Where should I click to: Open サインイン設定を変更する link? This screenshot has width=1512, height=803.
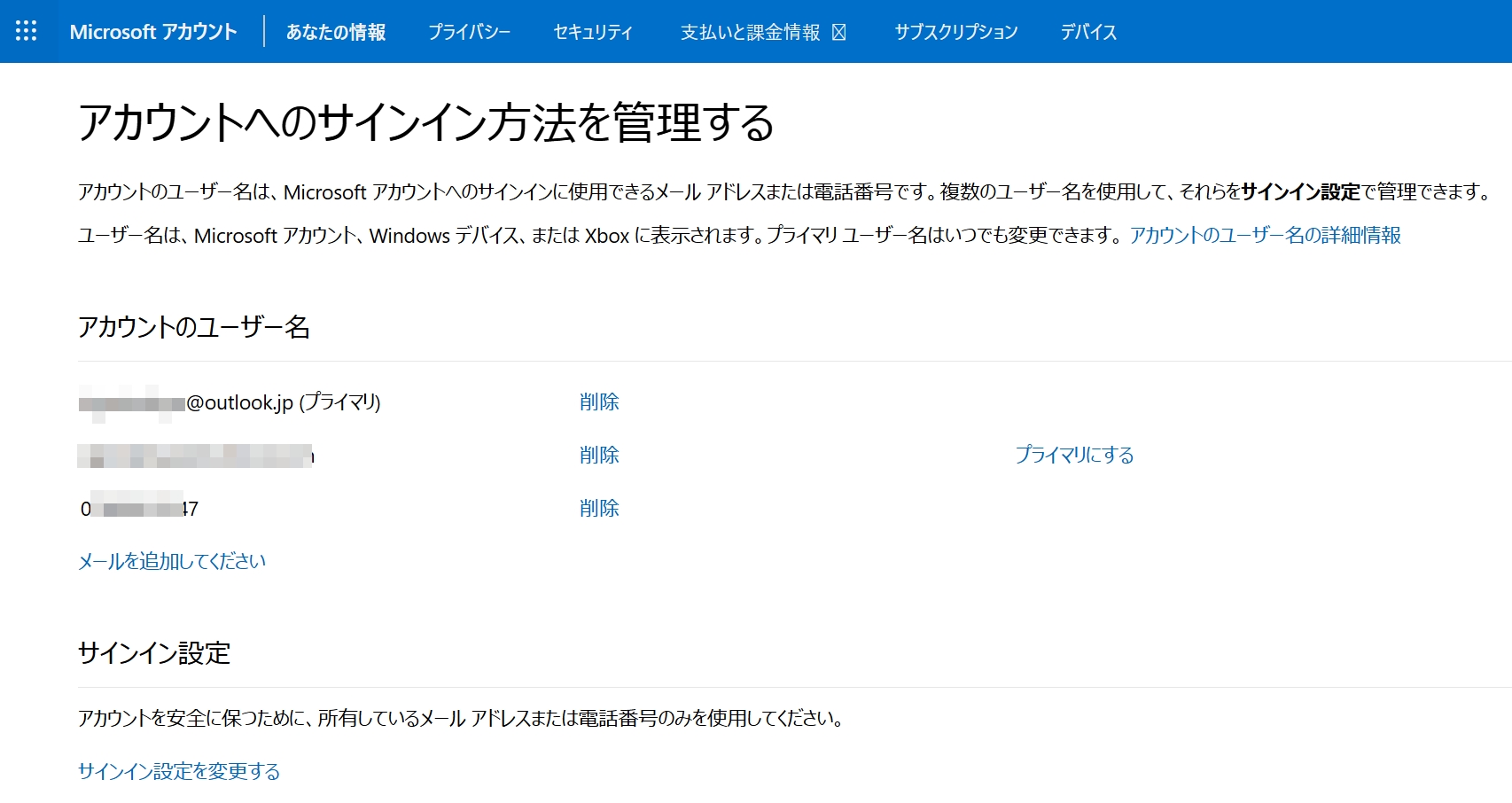point(179,771)
